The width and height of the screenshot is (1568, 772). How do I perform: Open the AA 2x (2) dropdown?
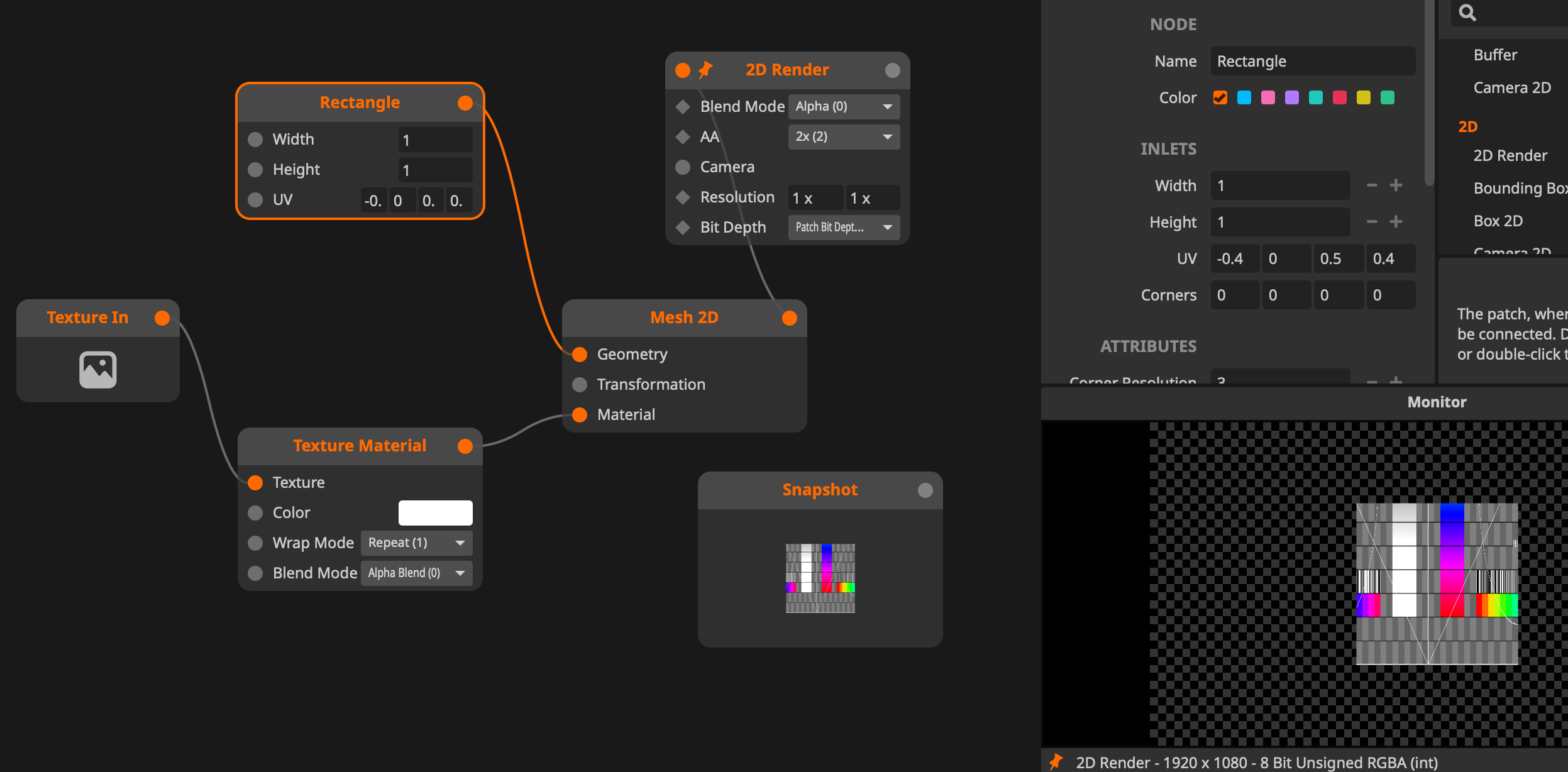(844, 136)
